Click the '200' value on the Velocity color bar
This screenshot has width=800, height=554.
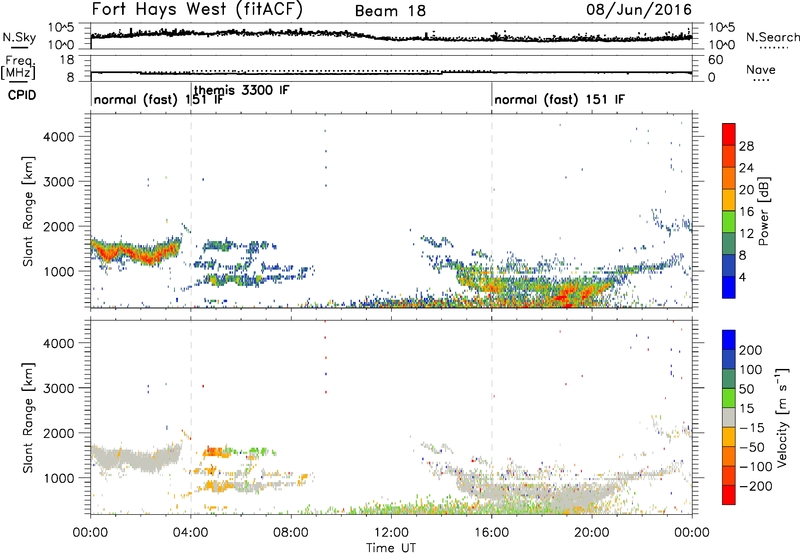pos(751,350)
